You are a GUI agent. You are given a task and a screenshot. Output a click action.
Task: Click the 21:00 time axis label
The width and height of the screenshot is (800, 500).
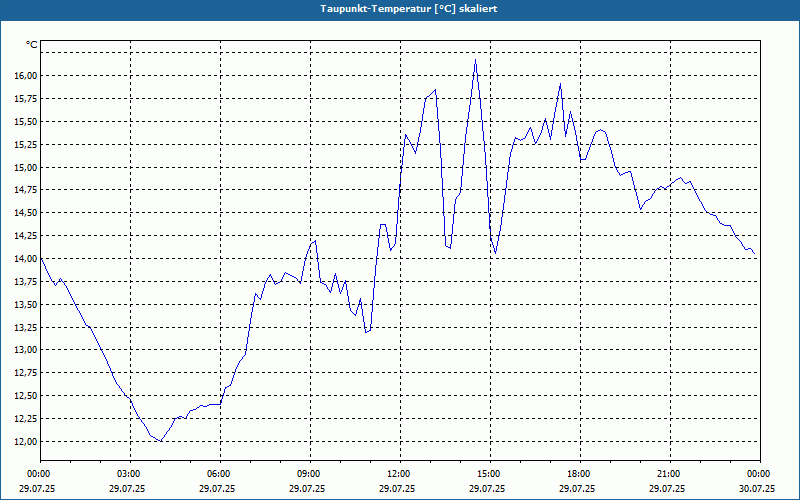[x=670, y=474]
